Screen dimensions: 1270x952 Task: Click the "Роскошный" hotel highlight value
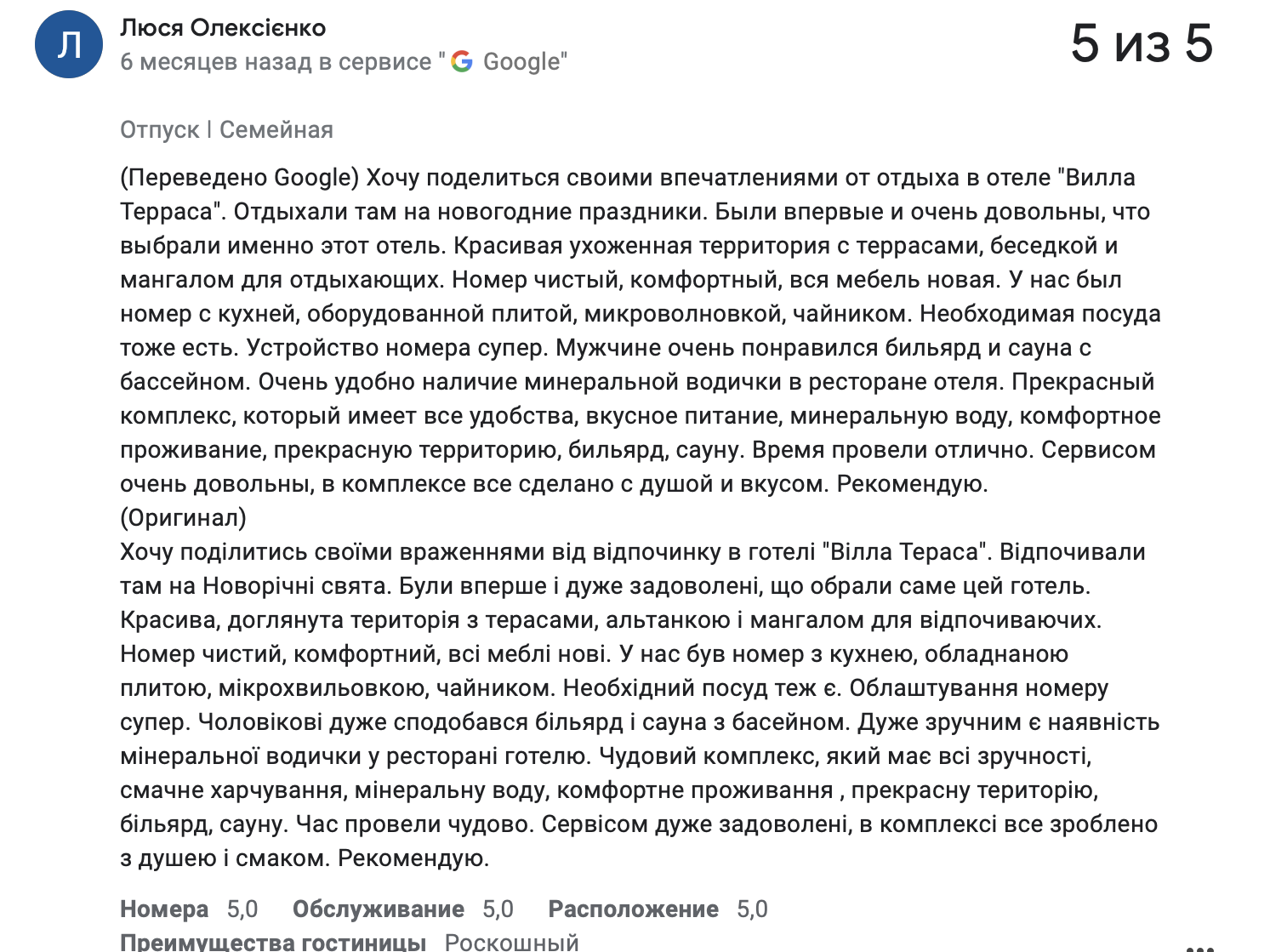pos(512,942)
